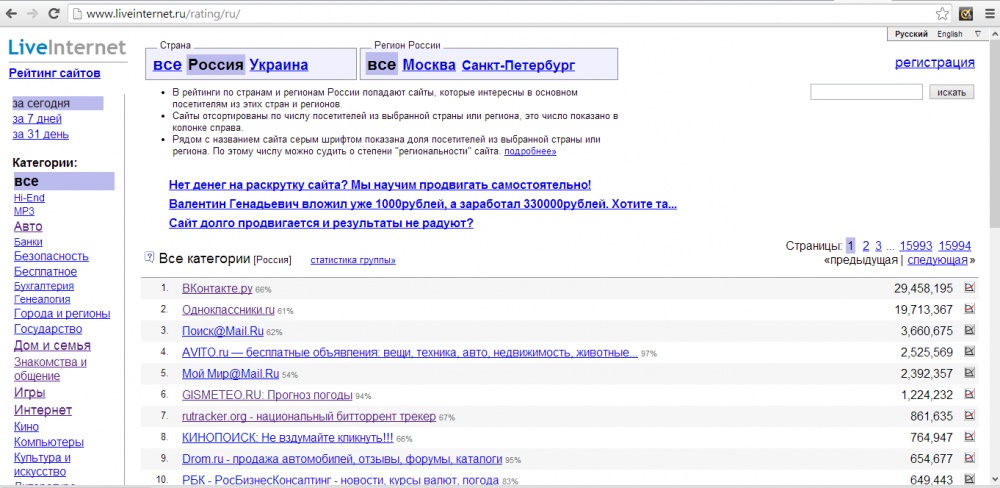1000x488 pixels.
Task: Open статистика группы» link
Action: (x=353, y=260)
